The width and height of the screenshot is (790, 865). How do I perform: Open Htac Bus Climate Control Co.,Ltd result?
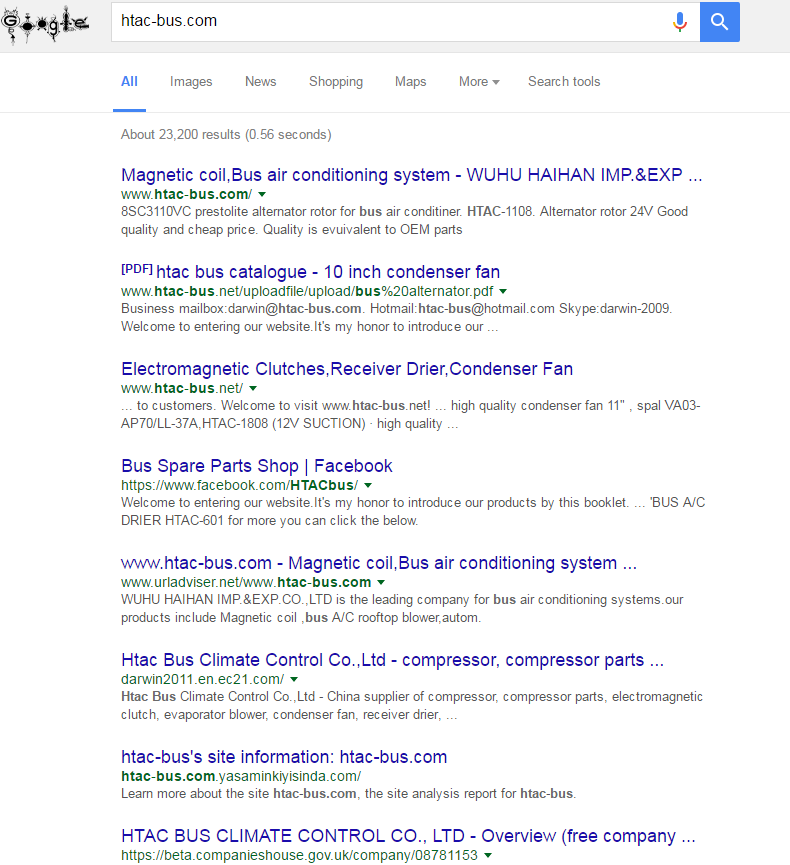tap(392, 660)
